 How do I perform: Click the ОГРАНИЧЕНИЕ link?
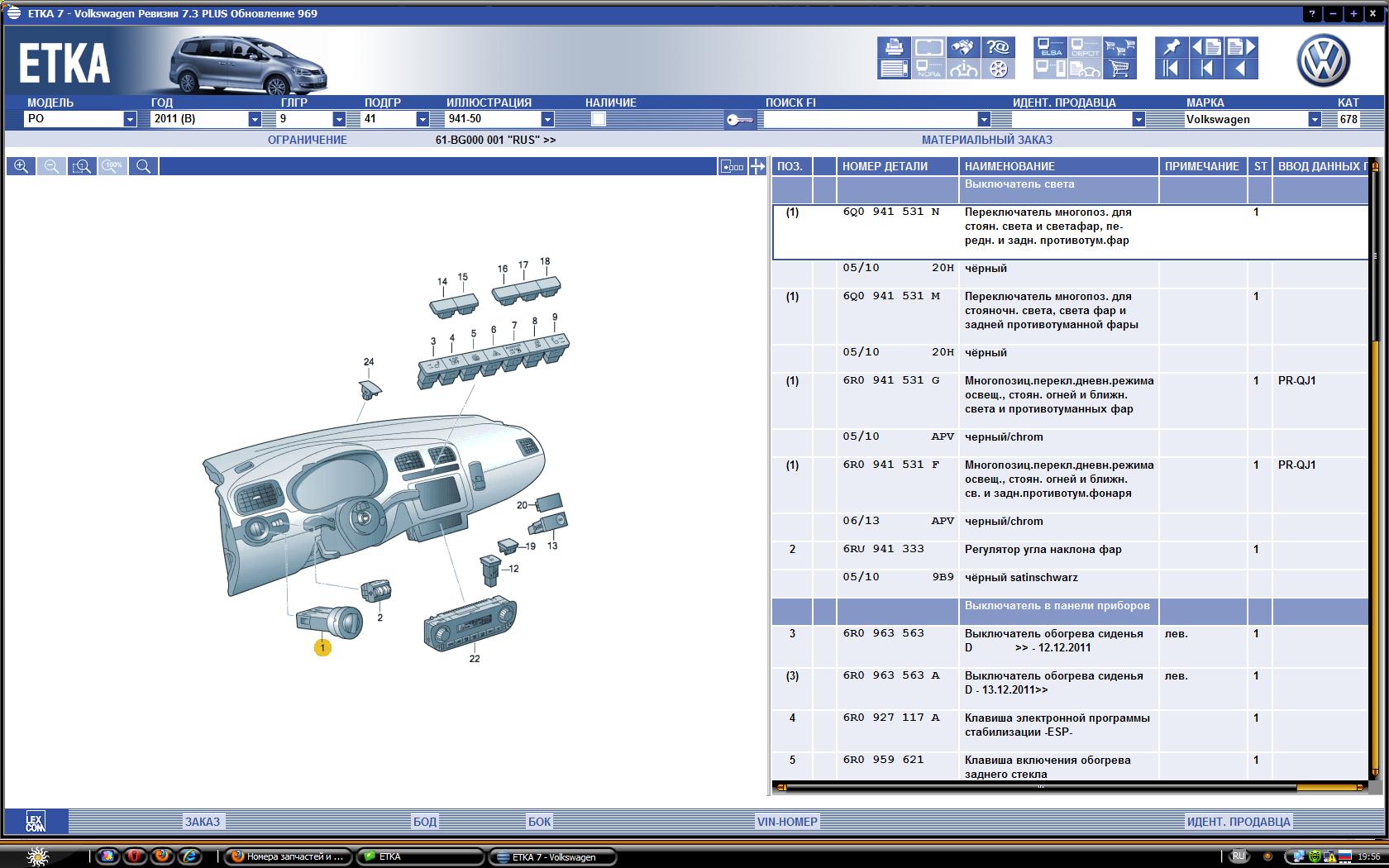click(x=308, y=140)
